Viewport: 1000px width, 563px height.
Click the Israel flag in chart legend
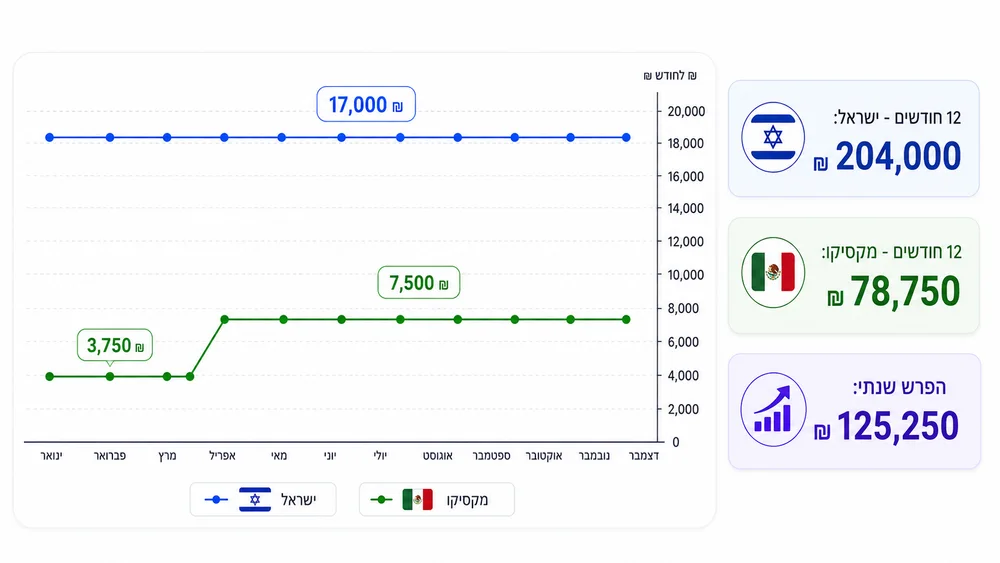point(255,500)
